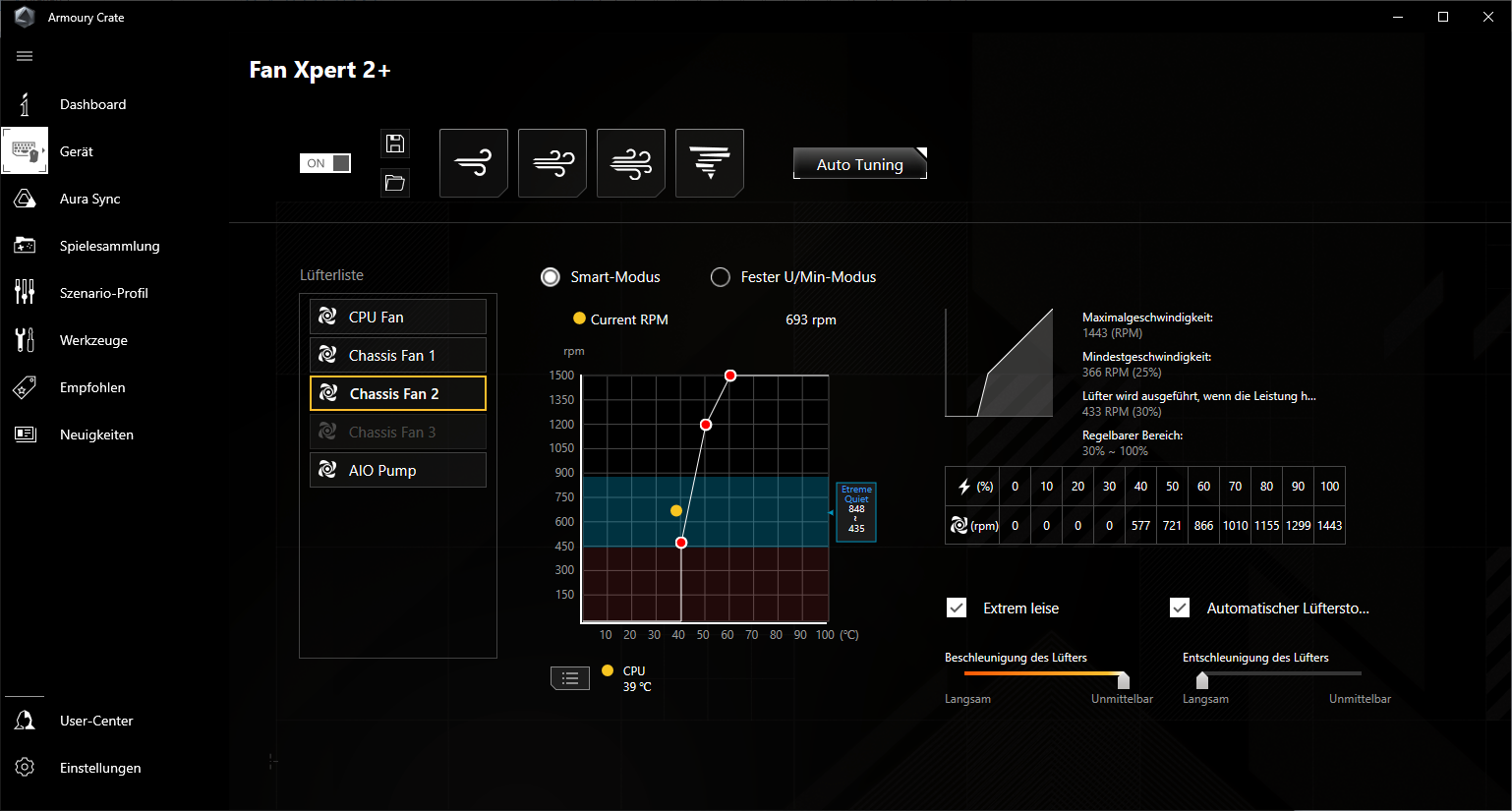Select AIO Pump in the fan list
Image resolution: width=1512 pixels, height=811 pixels.
(x=398, y=470)
